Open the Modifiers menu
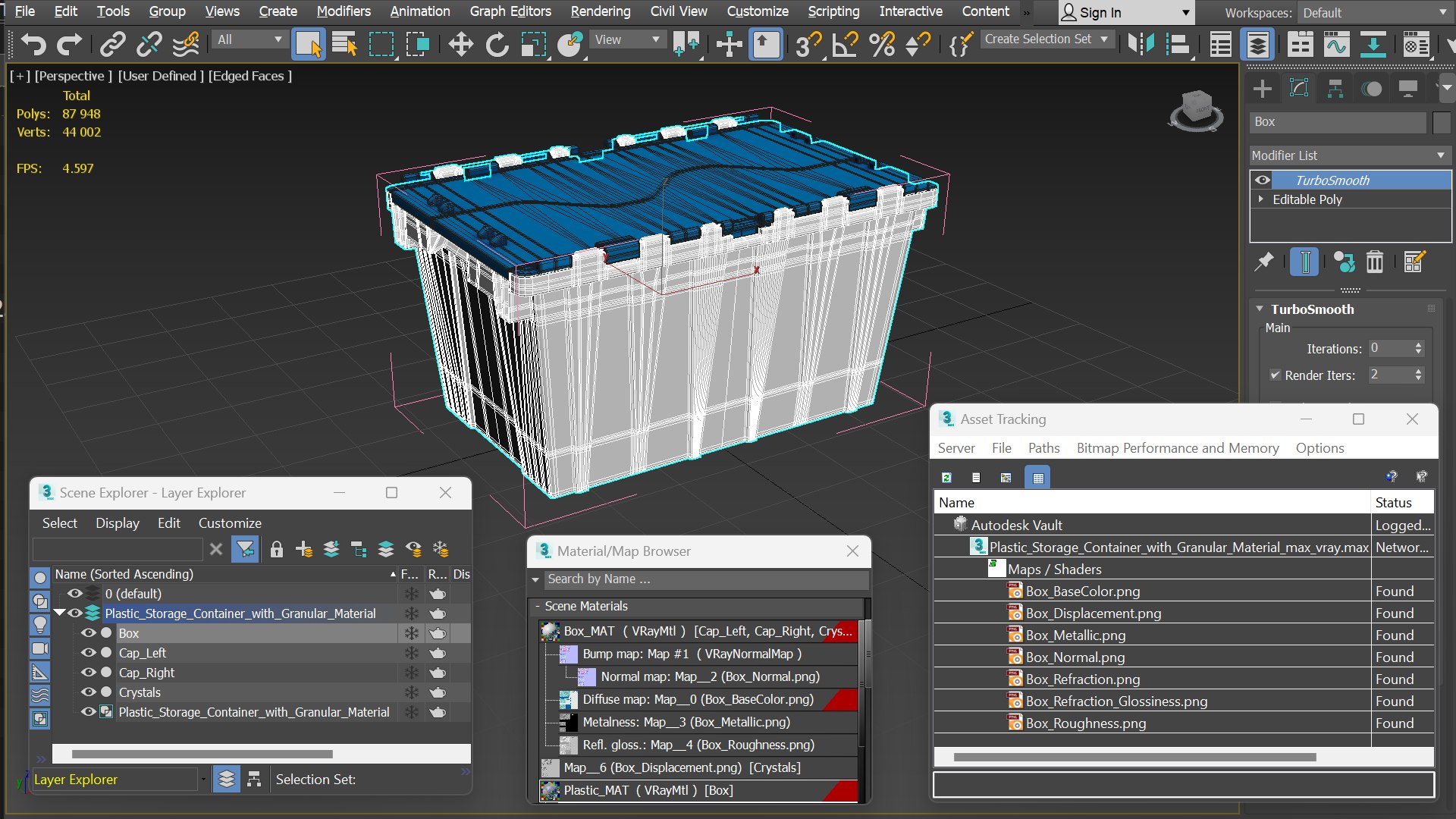Viewport: 1456px width, 819px height. coord(344,11)
